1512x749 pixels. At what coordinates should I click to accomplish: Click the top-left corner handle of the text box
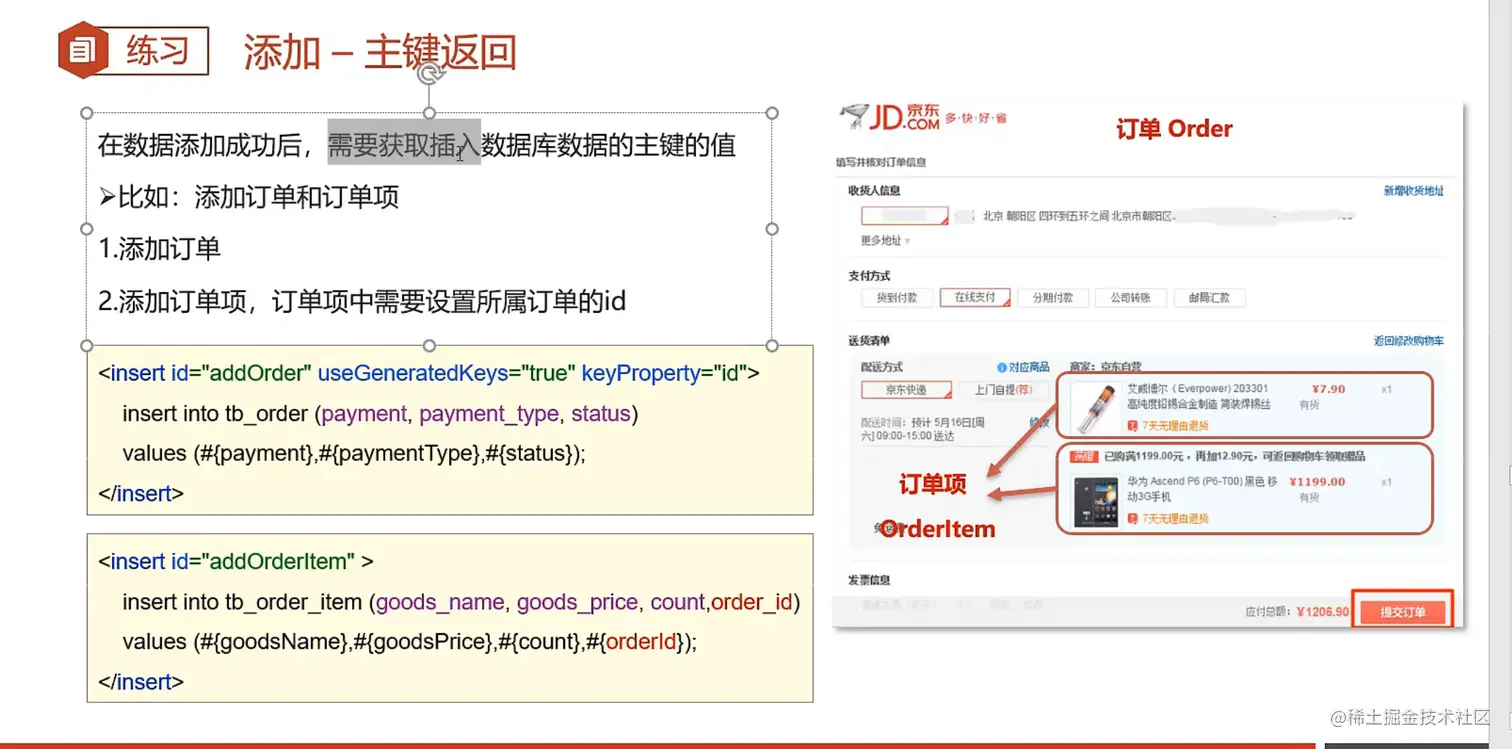(x=86, y=113)
